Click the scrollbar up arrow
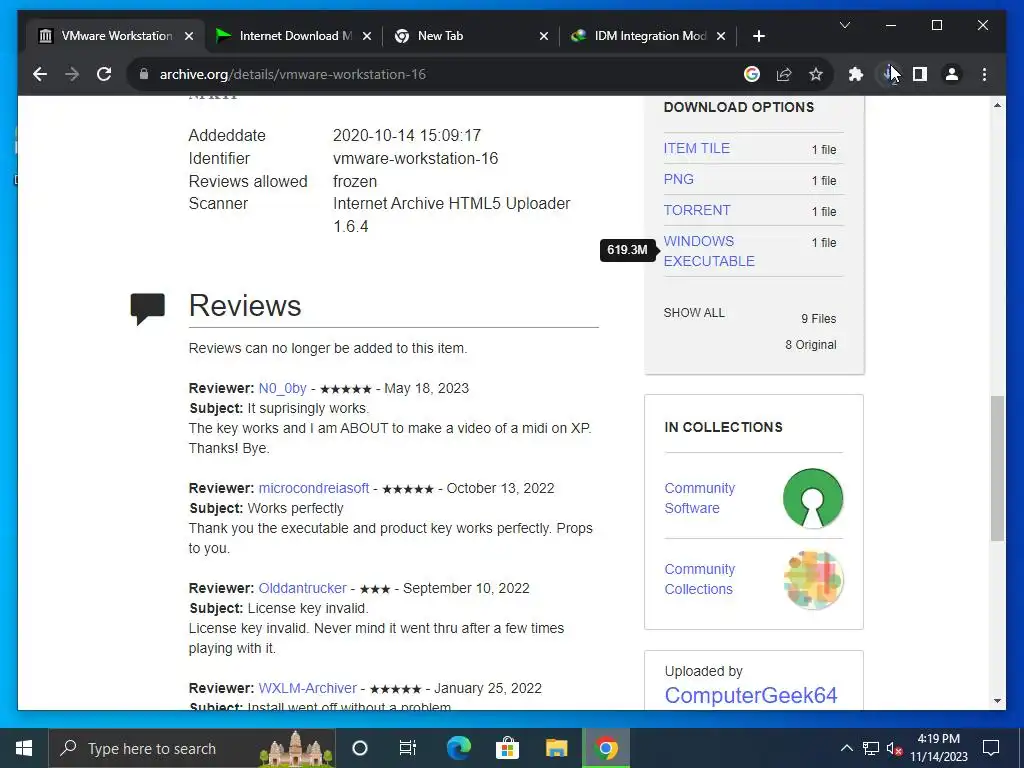The width and height of the screenshot is (1024, 768). click(x=997, y=105)
